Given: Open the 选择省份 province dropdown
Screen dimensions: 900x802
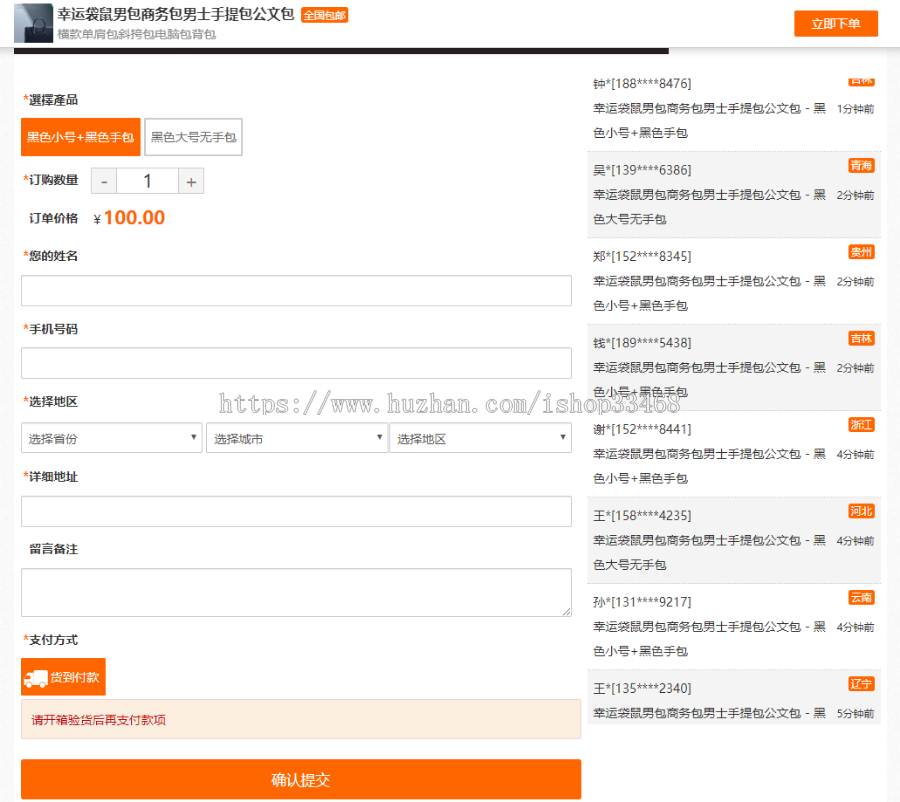Looking at the screenshot, I should point(112,438).
